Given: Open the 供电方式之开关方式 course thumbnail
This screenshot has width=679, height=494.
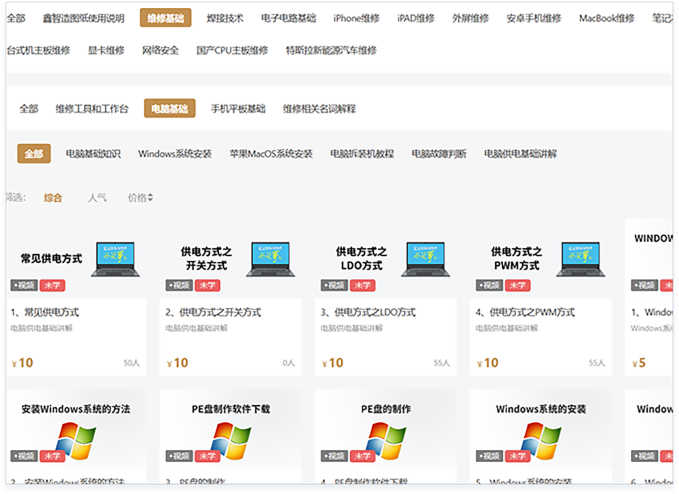Looking at the screenshot, I should click(x=230, y=259).
